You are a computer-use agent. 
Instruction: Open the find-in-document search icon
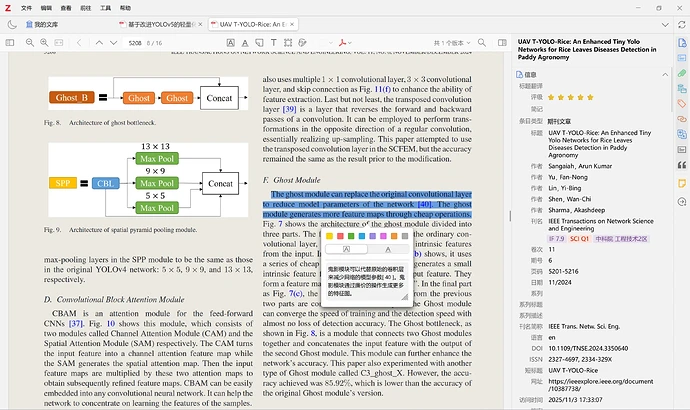point(482,43)
